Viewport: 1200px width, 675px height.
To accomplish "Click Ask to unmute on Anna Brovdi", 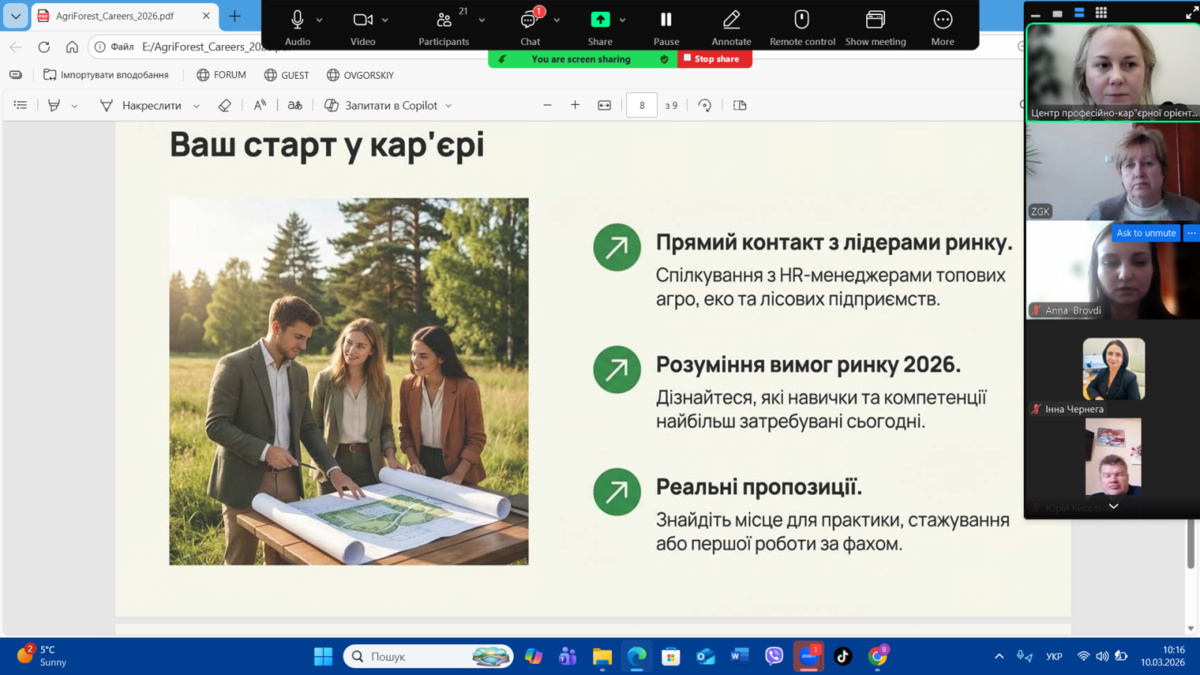I will point(1145,233).
